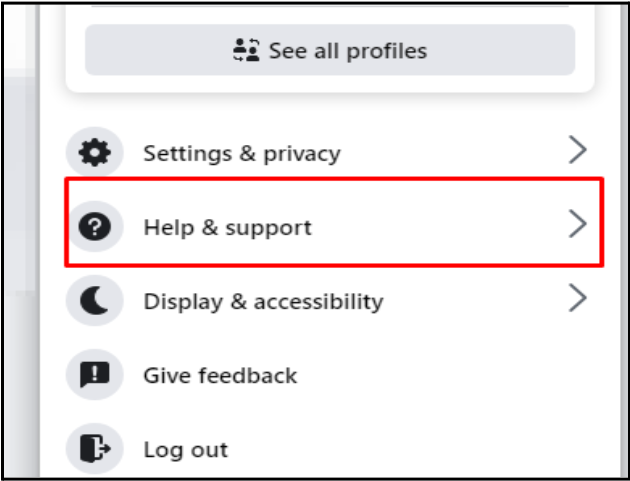Image resolution: width=630 pixels, height=481 pixels.
Task: Choose the Log out text label
Action: point(186,450)
